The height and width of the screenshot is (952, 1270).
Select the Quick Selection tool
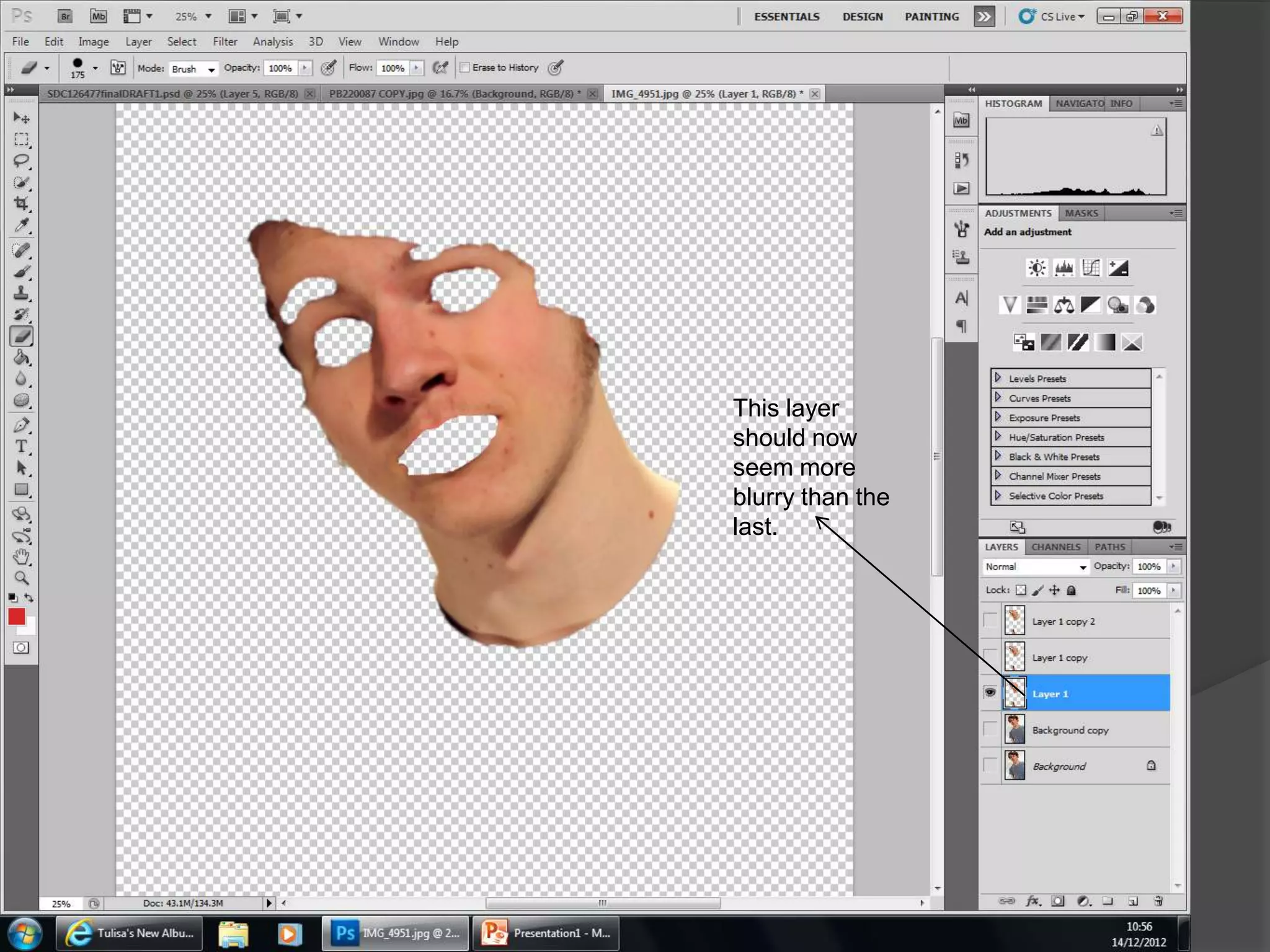pos(21,182)
